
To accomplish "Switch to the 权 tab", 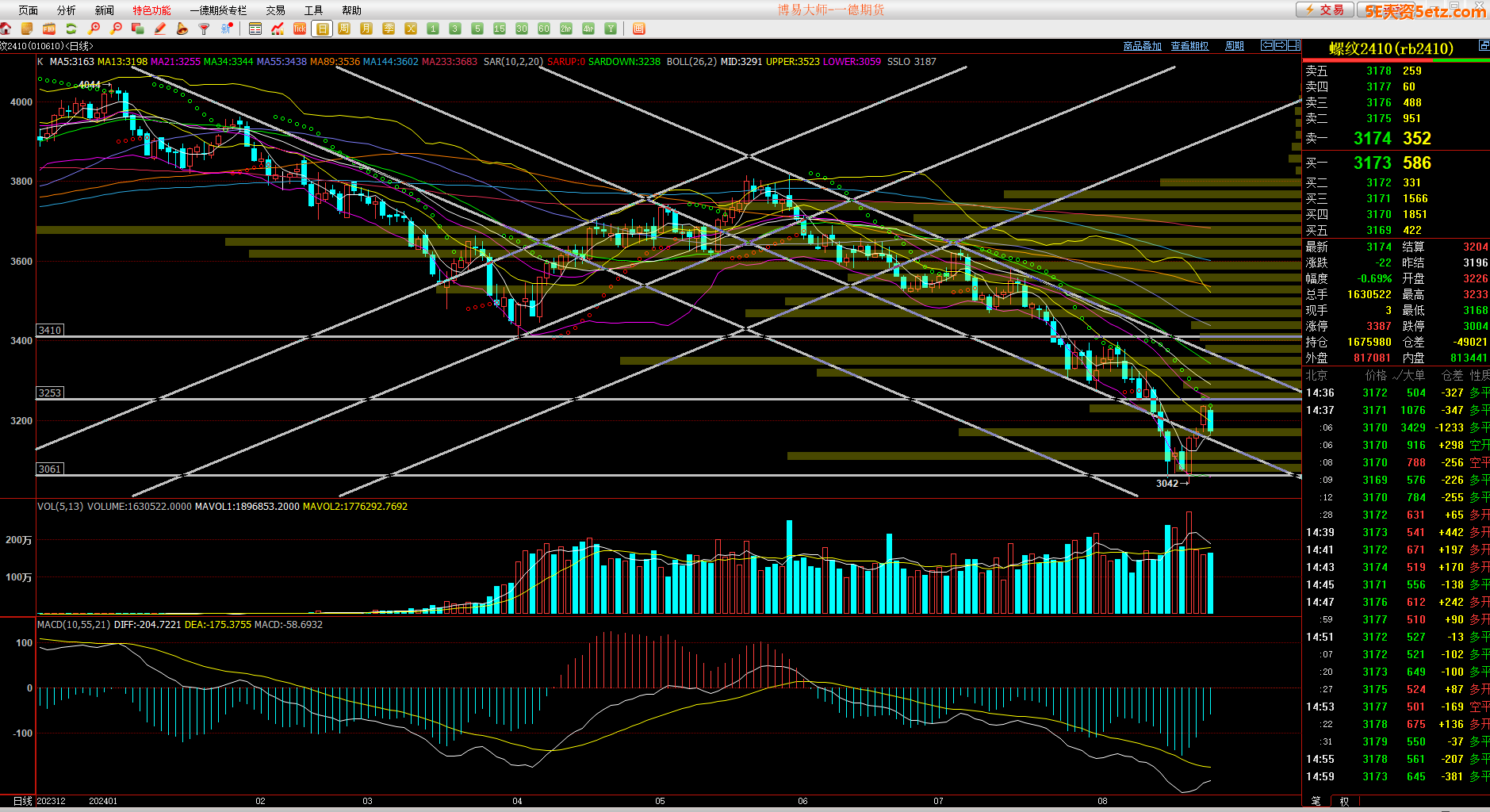I will tap(1344, 802).
